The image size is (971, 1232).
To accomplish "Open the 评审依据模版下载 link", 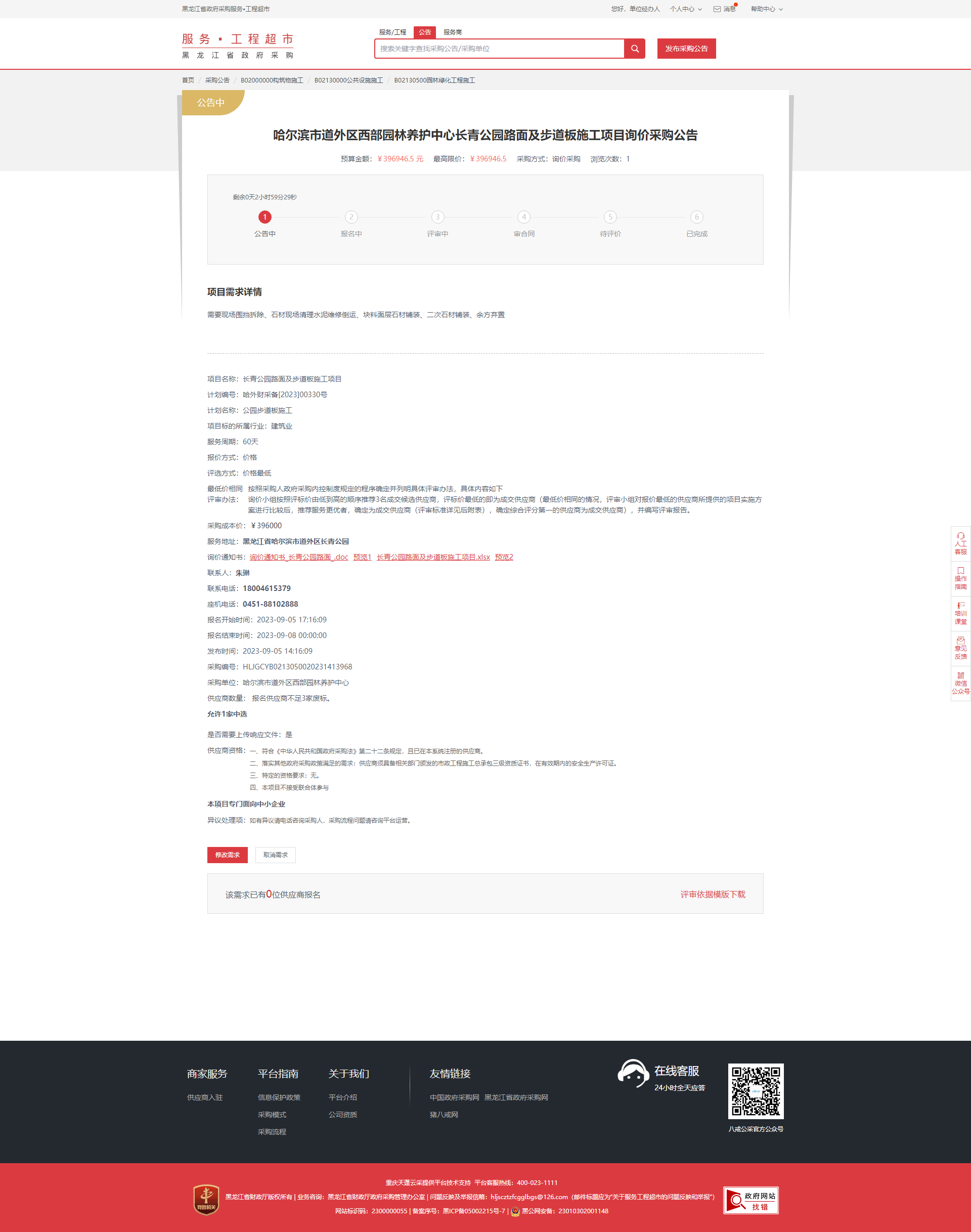I will pos(713,894).
